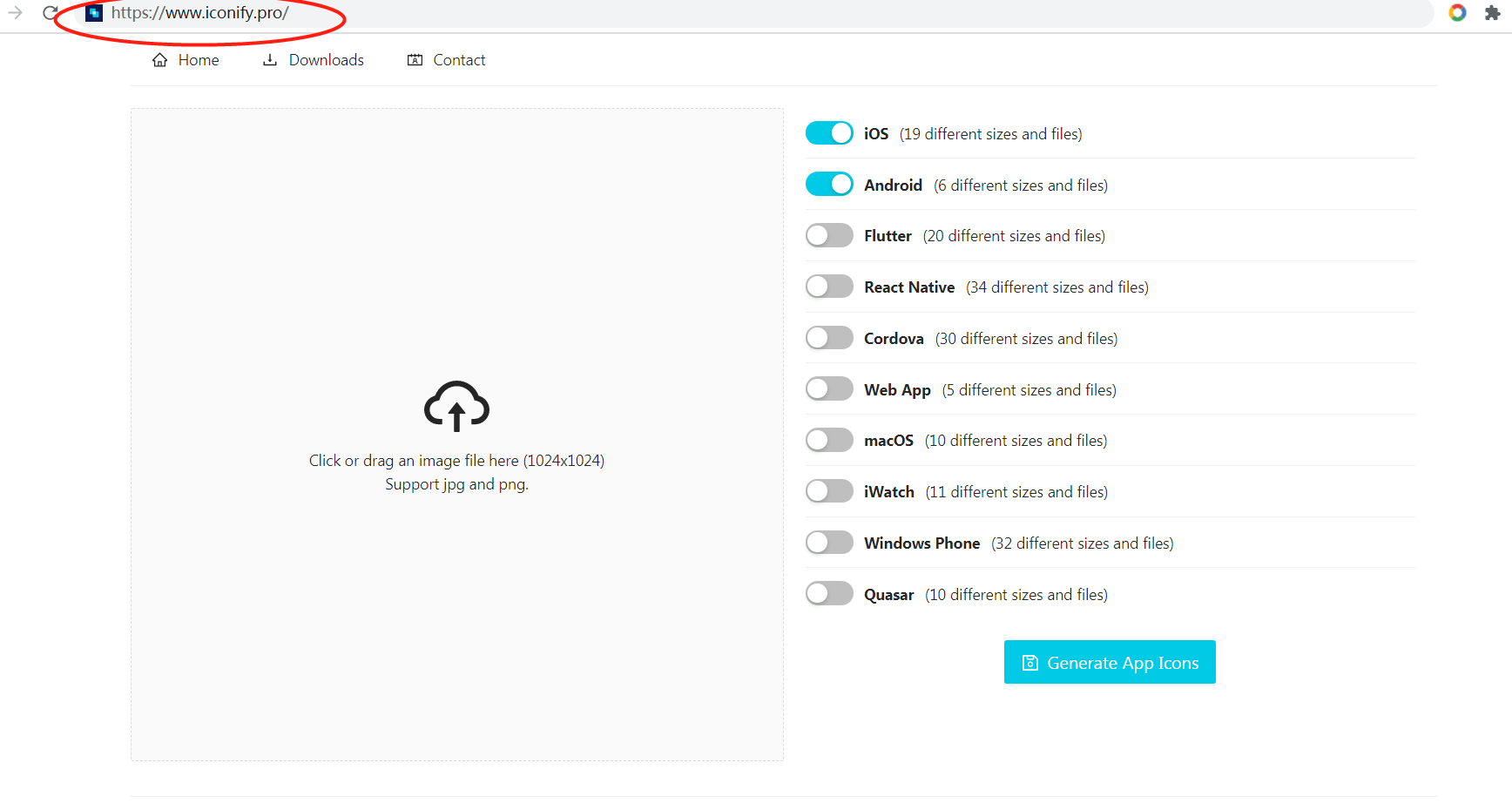
Task: Click the download arrow icon beside Downloads
Action: [x=270, y=59]
